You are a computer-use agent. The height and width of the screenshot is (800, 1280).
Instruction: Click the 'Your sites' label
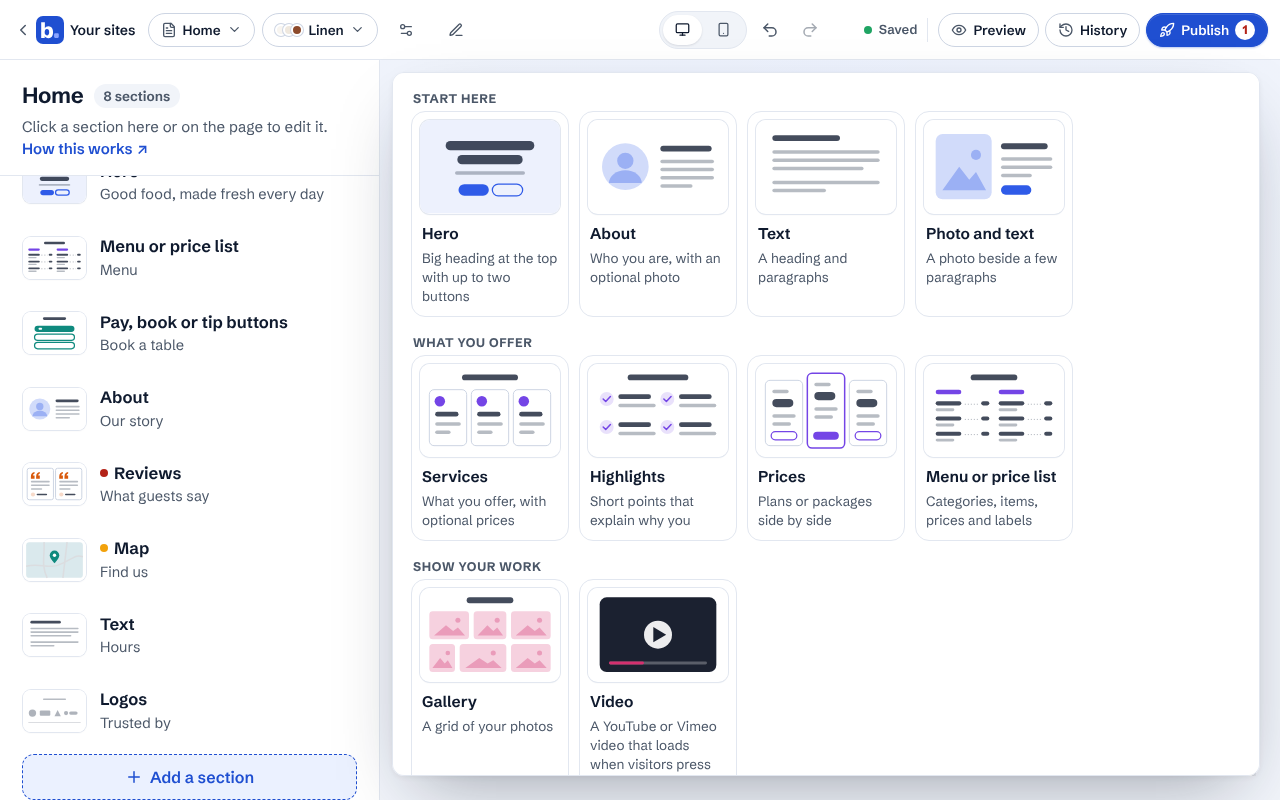(x=102, y=30)
